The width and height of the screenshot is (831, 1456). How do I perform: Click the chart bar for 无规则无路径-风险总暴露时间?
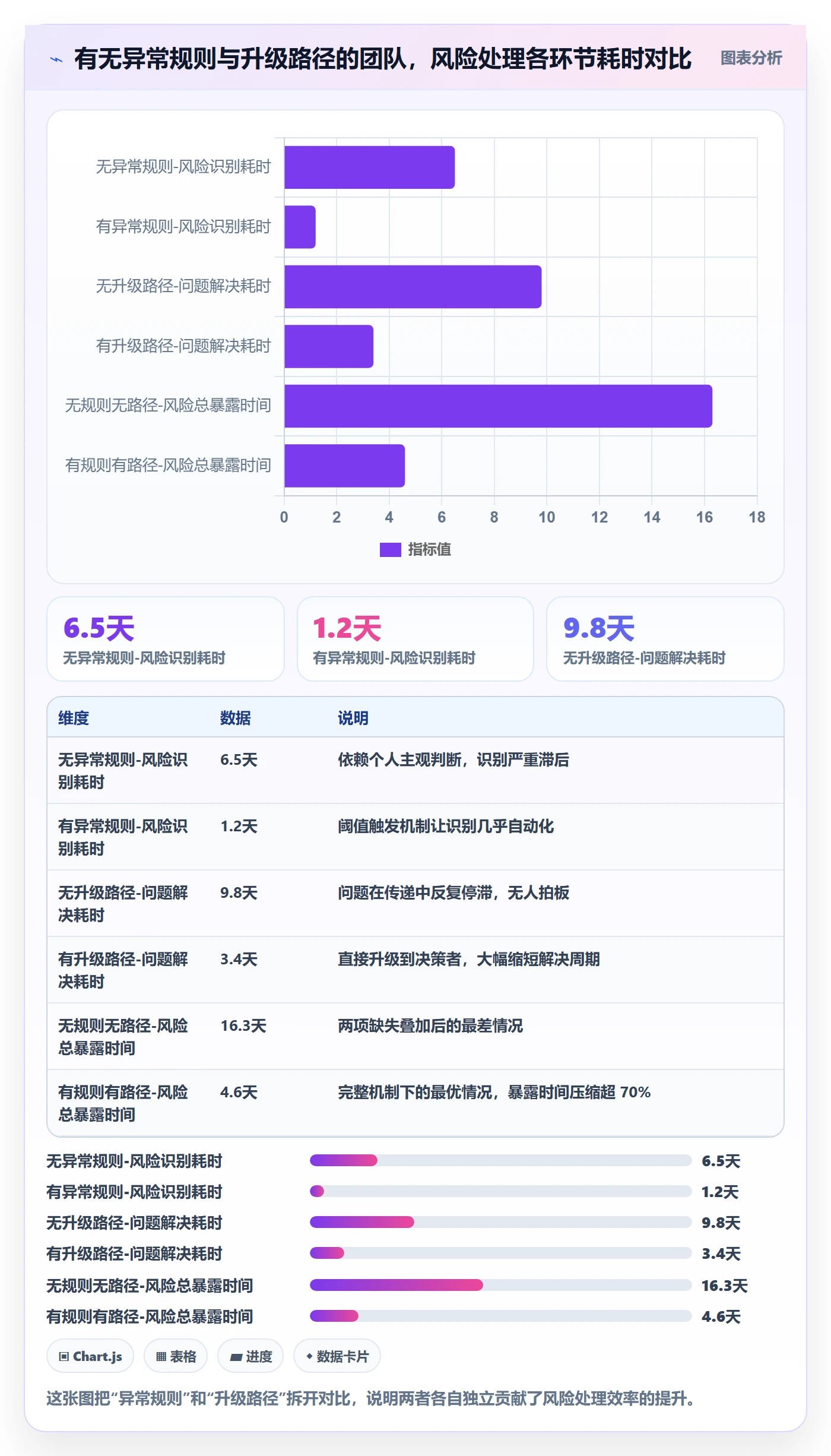[x=498, y=406]
